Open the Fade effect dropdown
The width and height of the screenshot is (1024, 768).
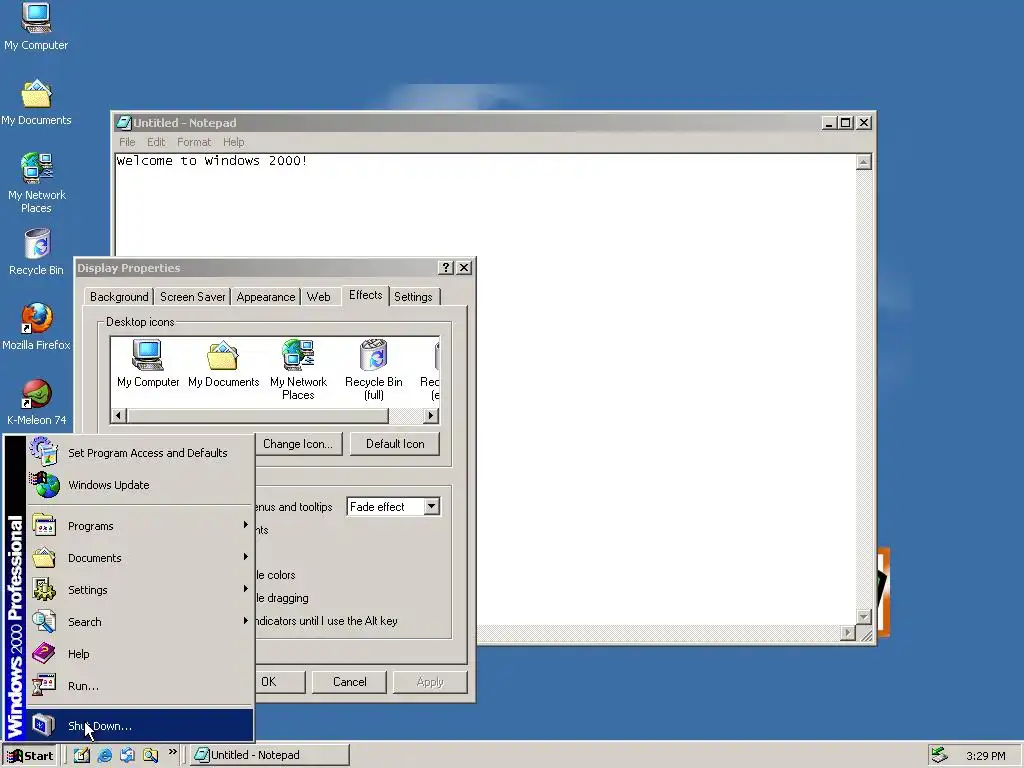(x=432, y=506)
